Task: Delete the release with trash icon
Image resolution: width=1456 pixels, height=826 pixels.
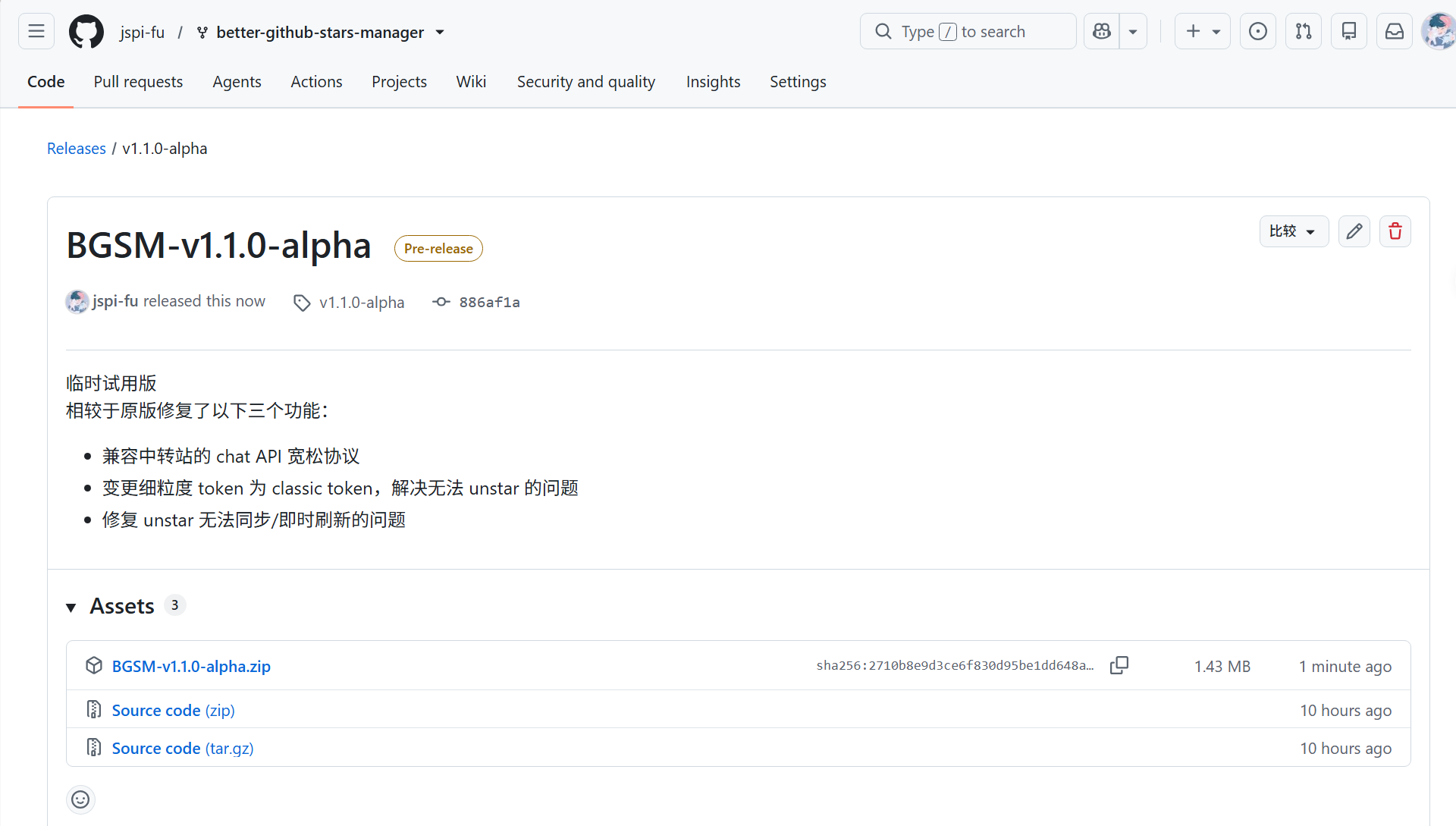Action: [1395, 231]
